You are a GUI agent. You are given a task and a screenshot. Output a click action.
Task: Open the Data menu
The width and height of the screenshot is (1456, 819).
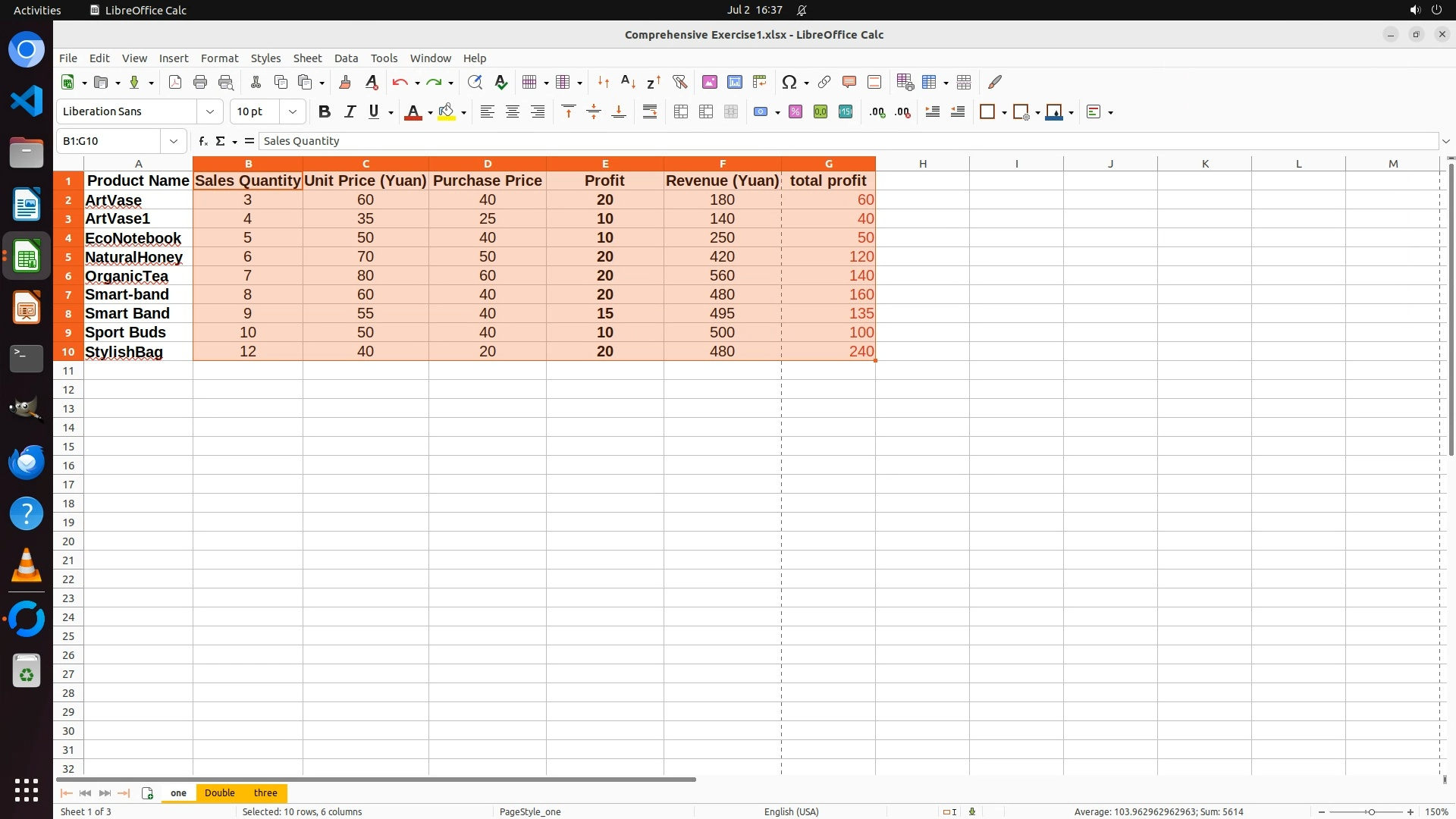pos(346,58)
